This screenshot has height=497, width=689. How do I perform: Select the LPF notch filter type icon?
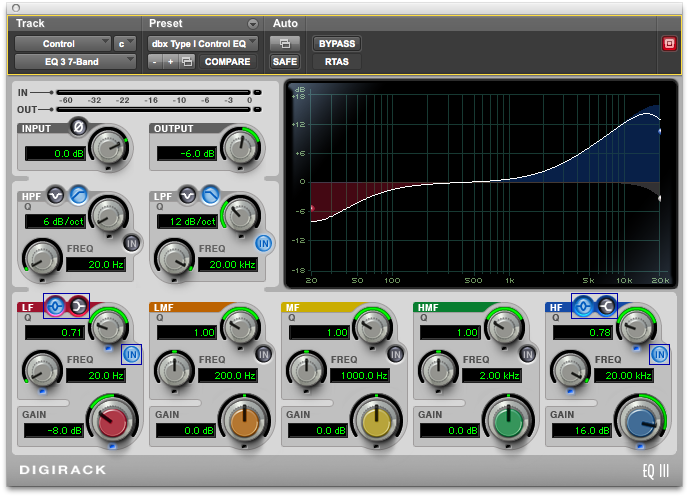coord(187,195)
